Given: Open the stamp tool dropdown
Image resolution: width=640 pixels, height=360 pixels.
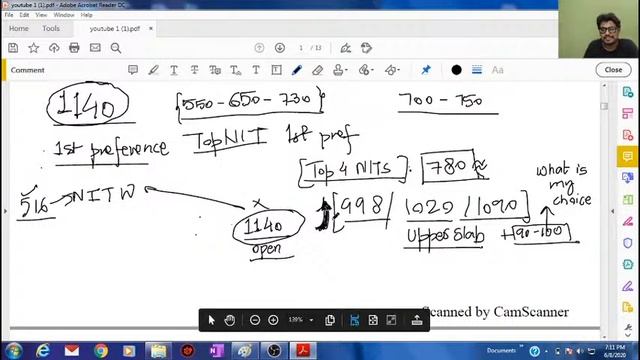Looking at the screenshot, I should click(x=340, y=70).
